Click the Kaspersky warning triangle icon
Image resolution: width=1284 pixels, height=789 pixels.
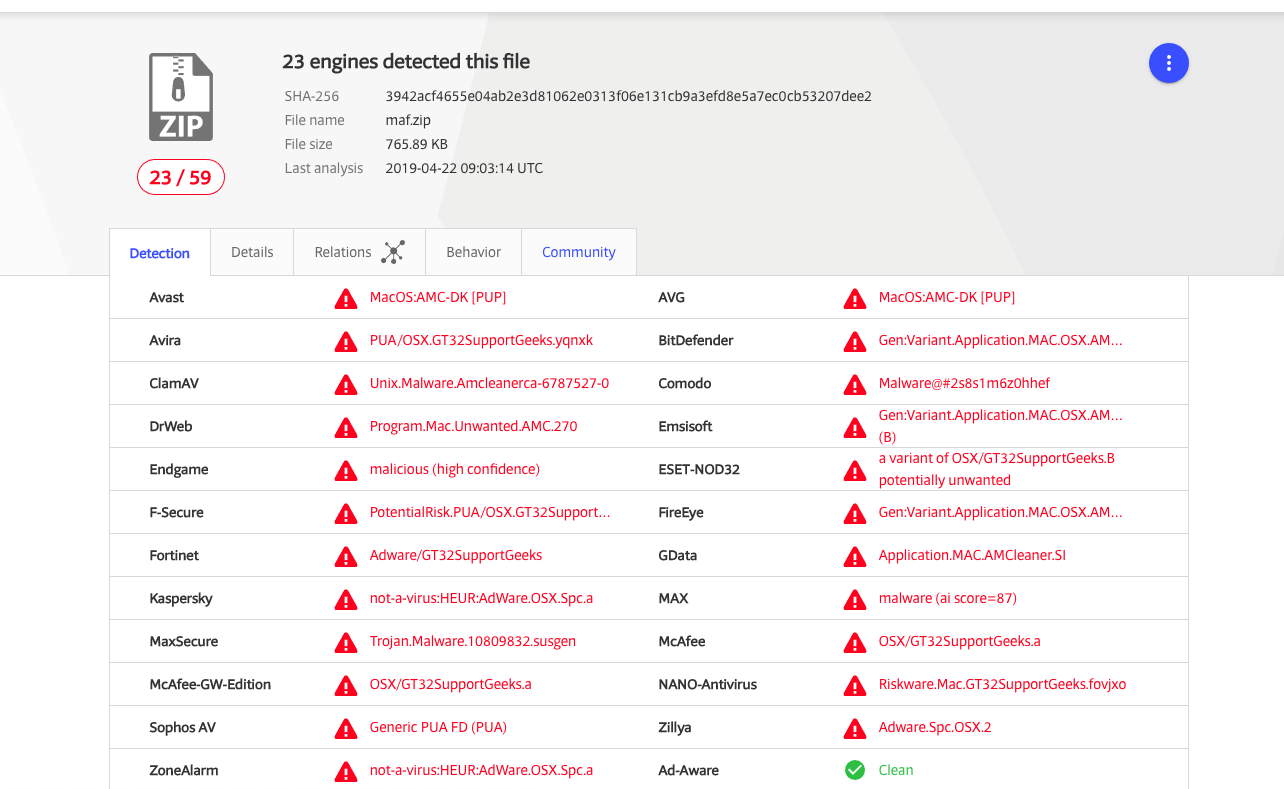pos(346,599)
